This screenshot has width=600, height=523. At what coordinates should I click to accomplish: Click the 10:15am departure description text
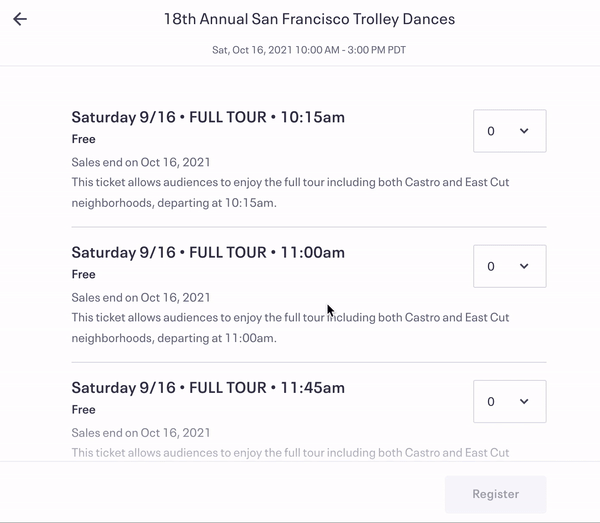click(290, 192)
